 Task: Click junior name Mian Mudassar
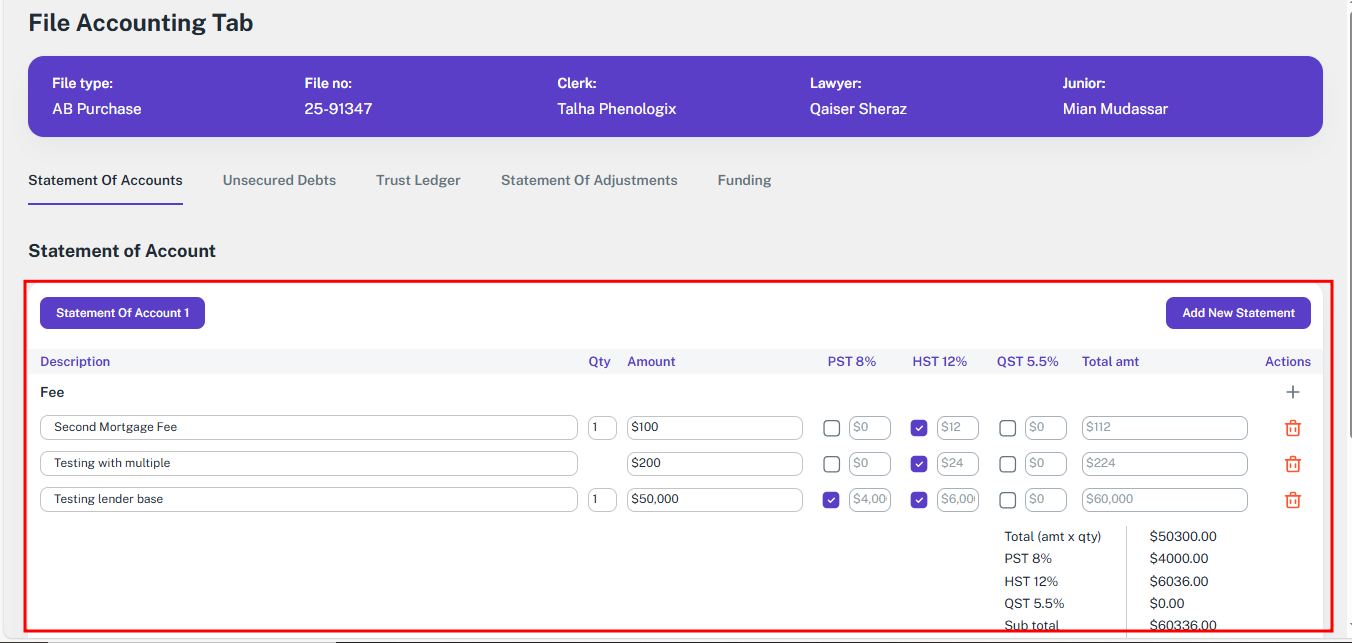click(x=1115, y=109)
